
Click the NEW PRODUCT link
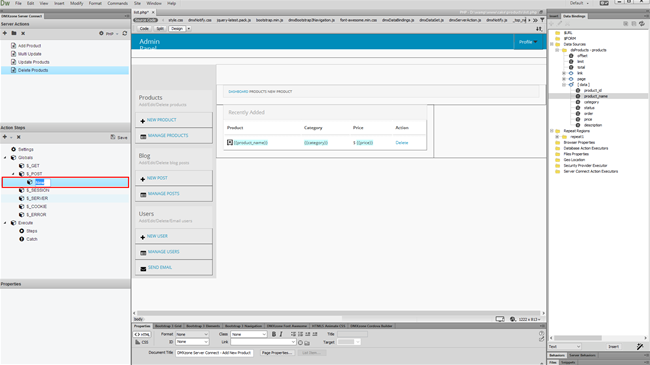[161, 120]
